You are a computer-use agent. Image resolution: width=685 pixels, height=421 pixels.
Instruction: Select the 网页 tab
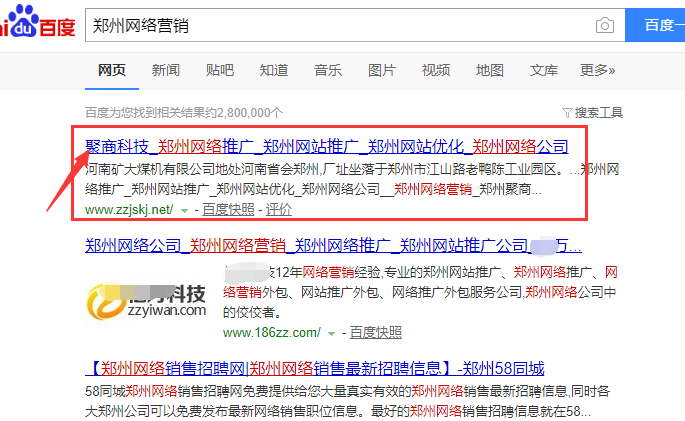coord(112,70)
